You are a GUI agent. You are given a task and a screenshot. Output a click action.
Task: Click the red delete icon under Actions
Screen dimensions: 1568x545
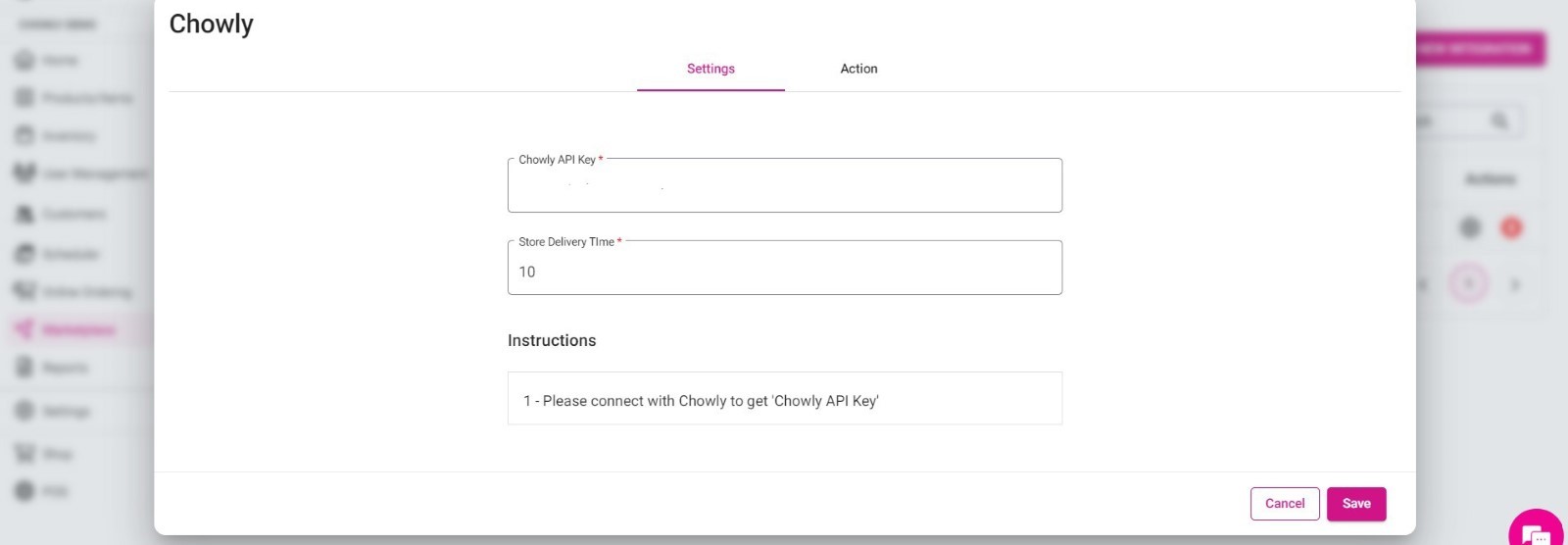pos(1511,227)
